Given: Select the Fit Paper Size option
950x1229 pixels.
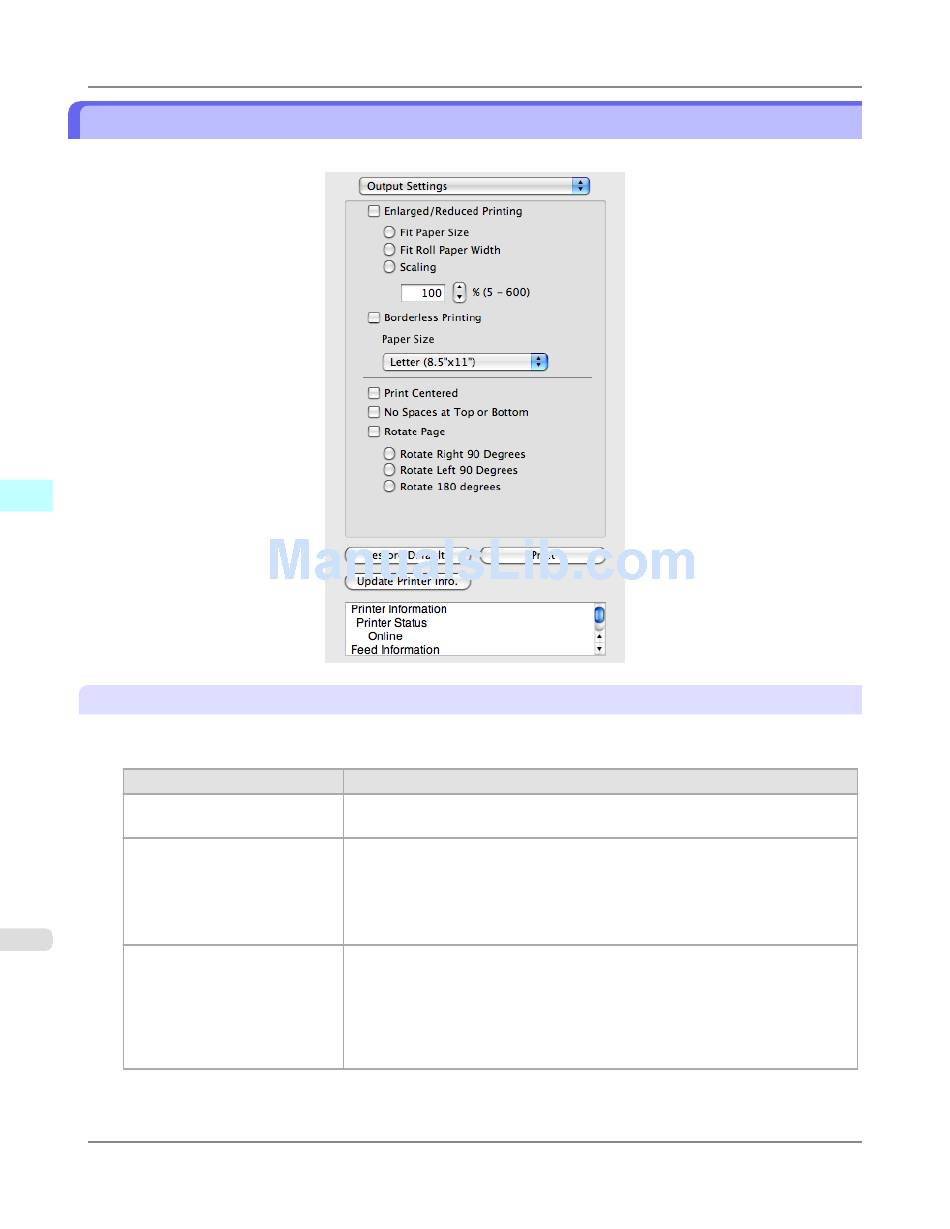Looking at the screenshot, I should [390, 232].
